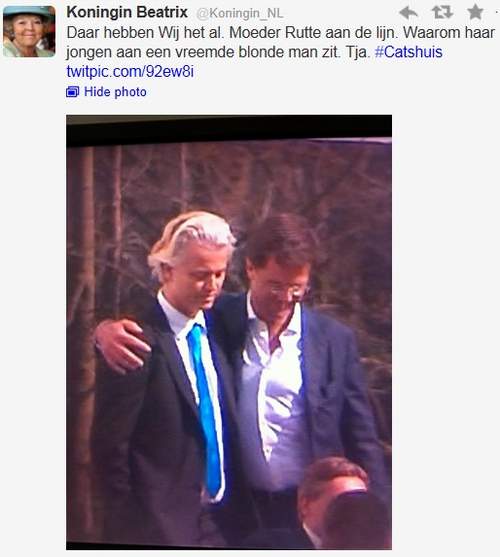The image size is (500, 557).
Task: Reply to the Koningin Beatrix tweet
Action: (x=408, y=13)
